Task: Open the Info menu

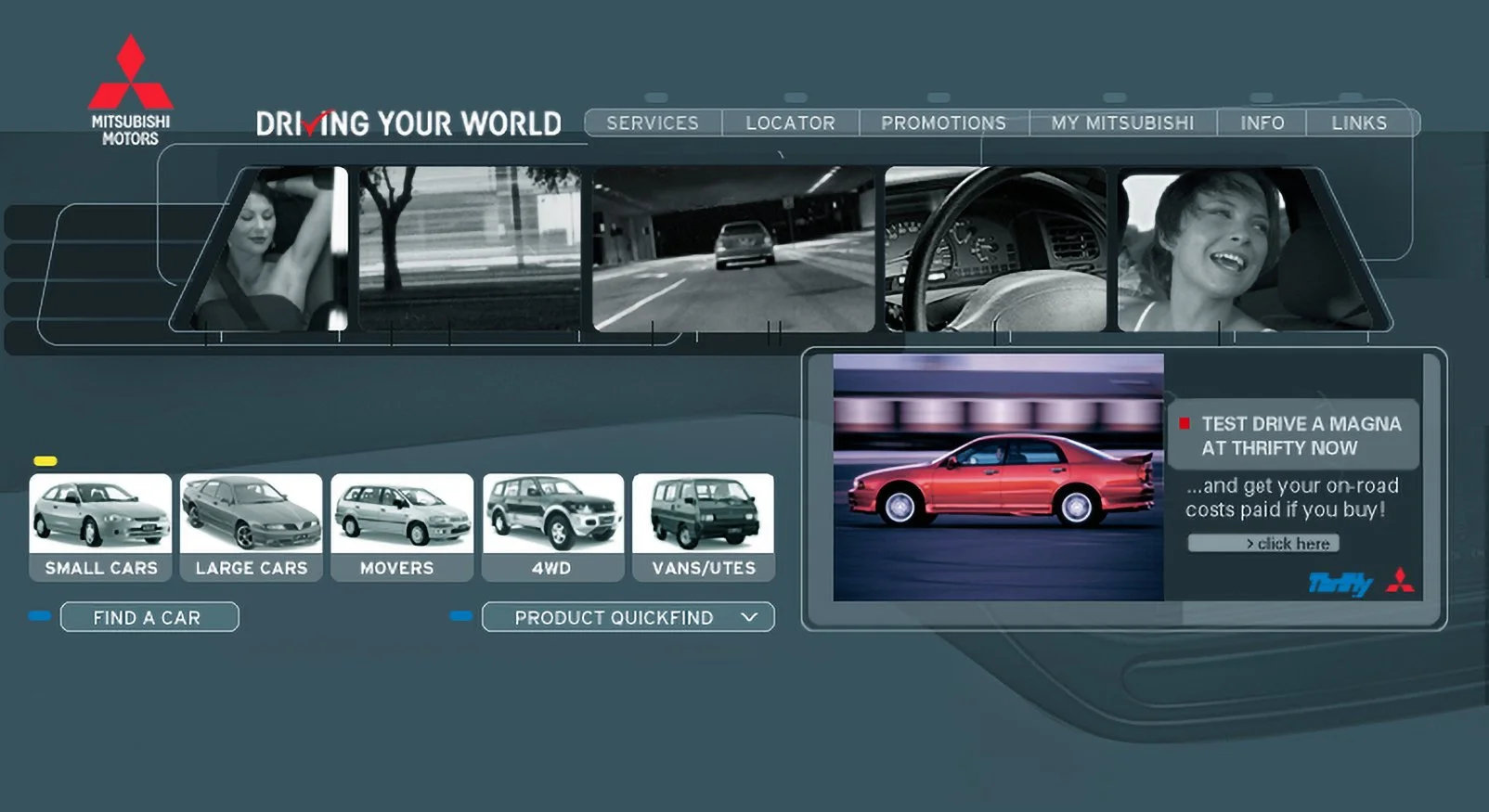Action: 1262,122
